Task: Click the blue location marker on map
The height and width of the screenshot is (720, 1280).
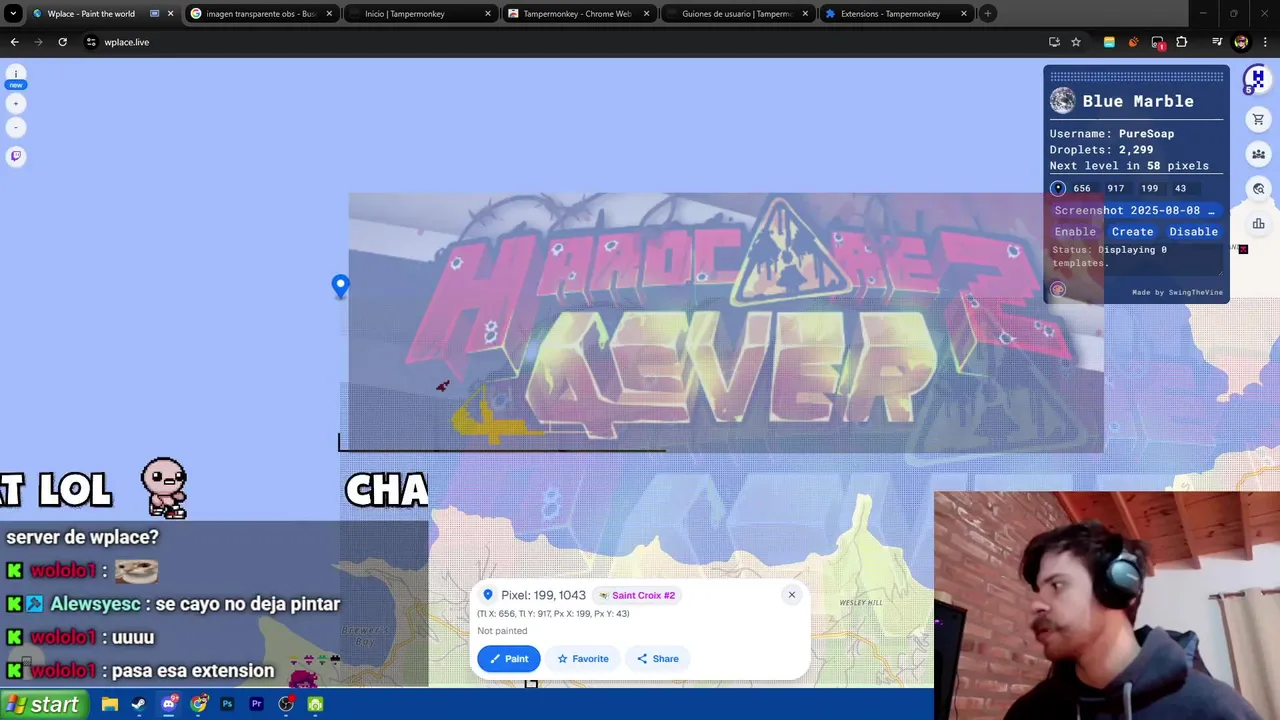Action: pos(340,287)
